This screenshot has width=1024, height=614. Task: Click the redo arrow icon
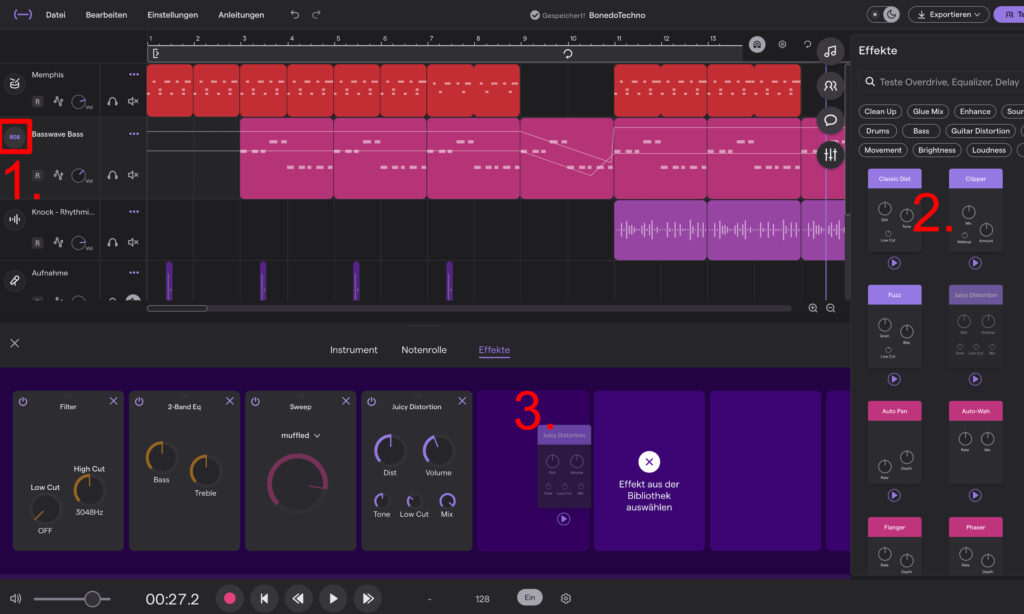click(x=316, y=14)
